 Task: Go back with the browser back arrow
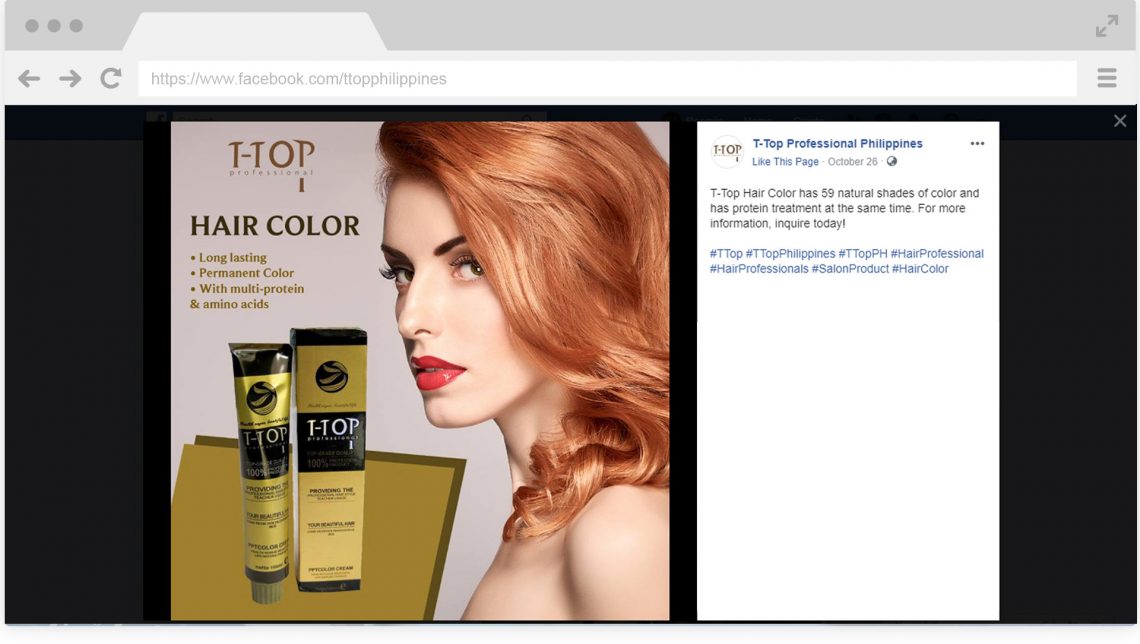pos(29,79)
